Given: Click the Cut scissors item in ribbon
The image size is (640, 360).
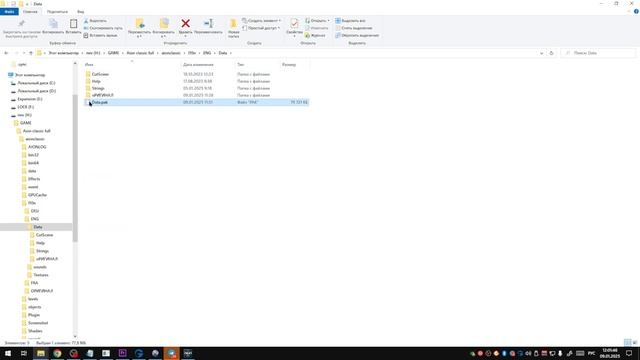Looking at the screenshot, I should point(95,20).
